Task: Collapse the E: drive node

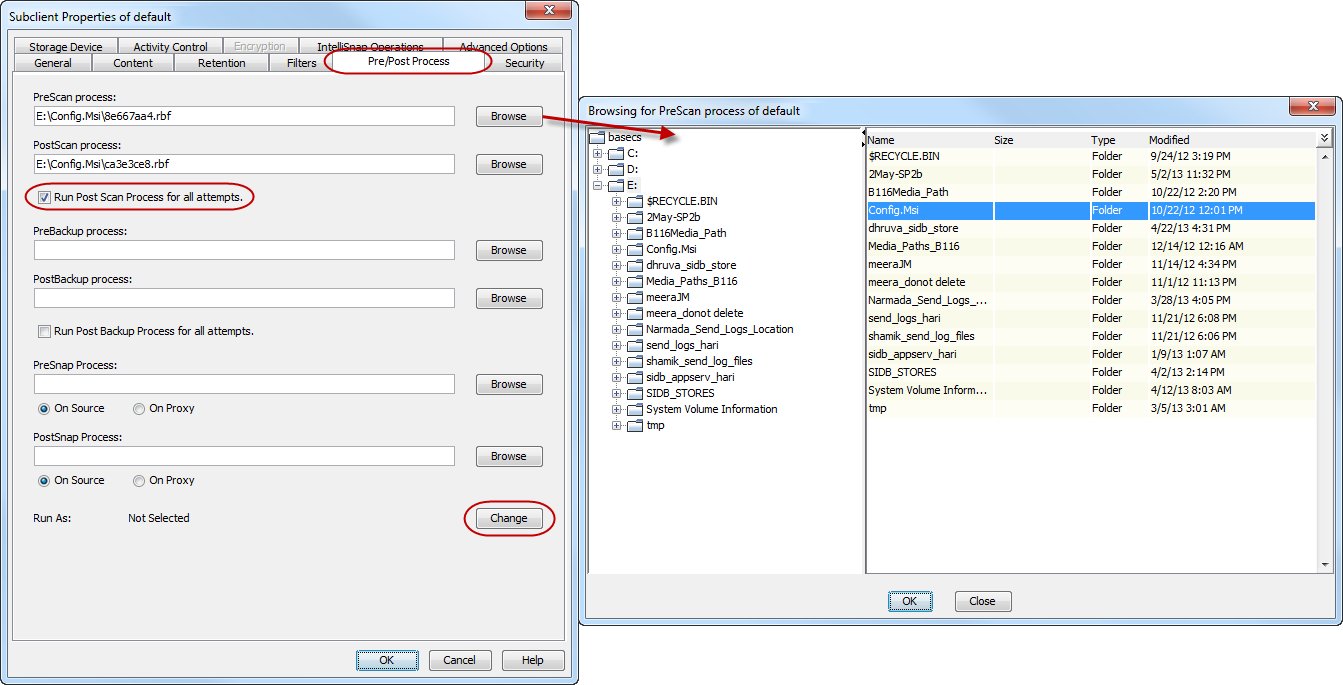Action: [597, 185]
